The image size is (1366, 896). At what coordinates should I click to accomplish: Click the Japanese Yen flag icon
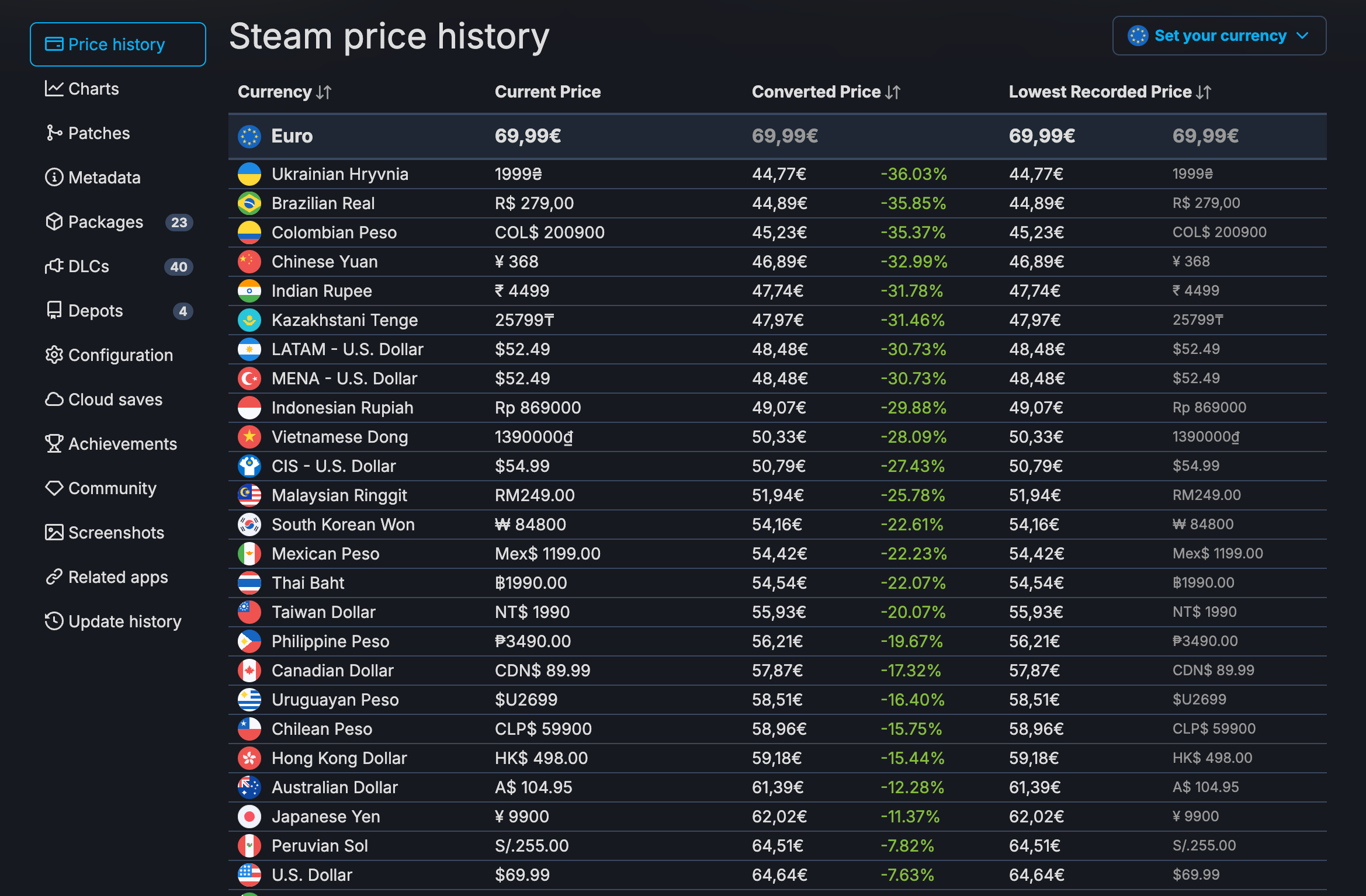pyautogui.click(x=249, y=816)
